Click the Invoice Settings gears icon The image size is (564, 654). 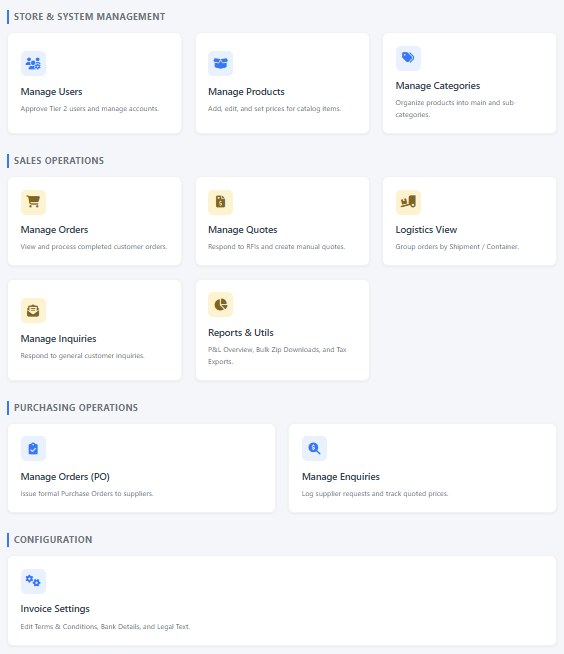33,581
